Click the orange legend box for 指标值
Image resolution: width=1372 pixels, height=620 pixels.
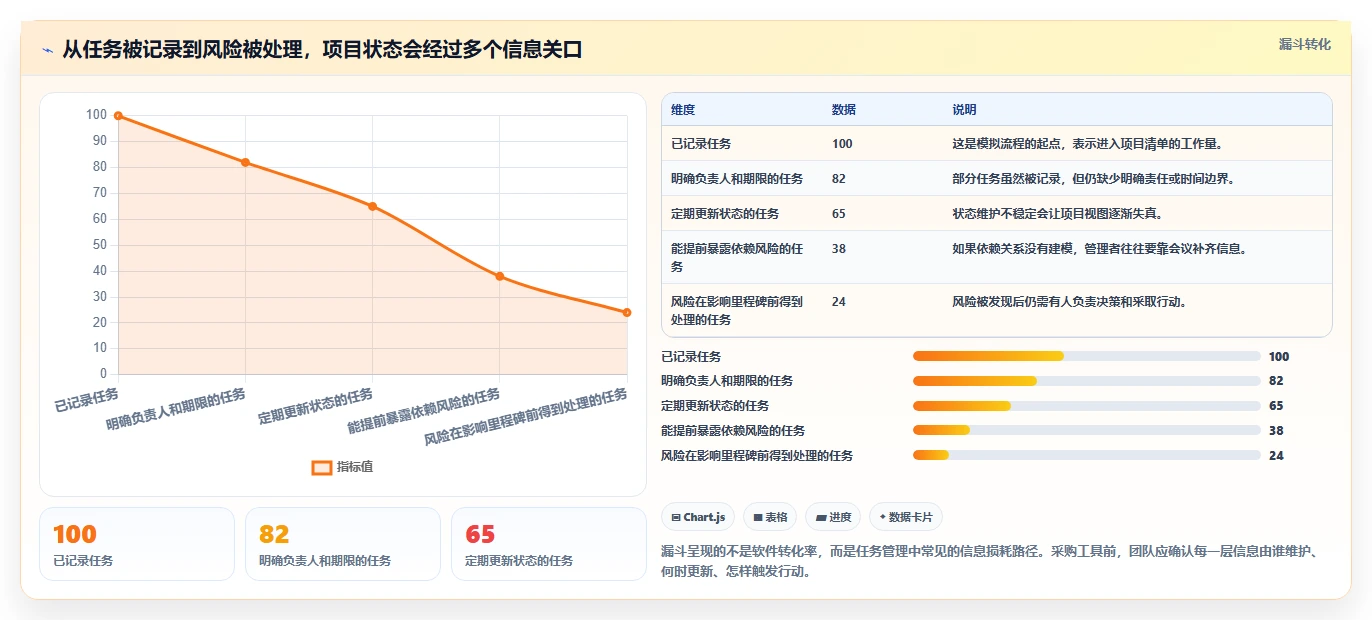(321, 467)
